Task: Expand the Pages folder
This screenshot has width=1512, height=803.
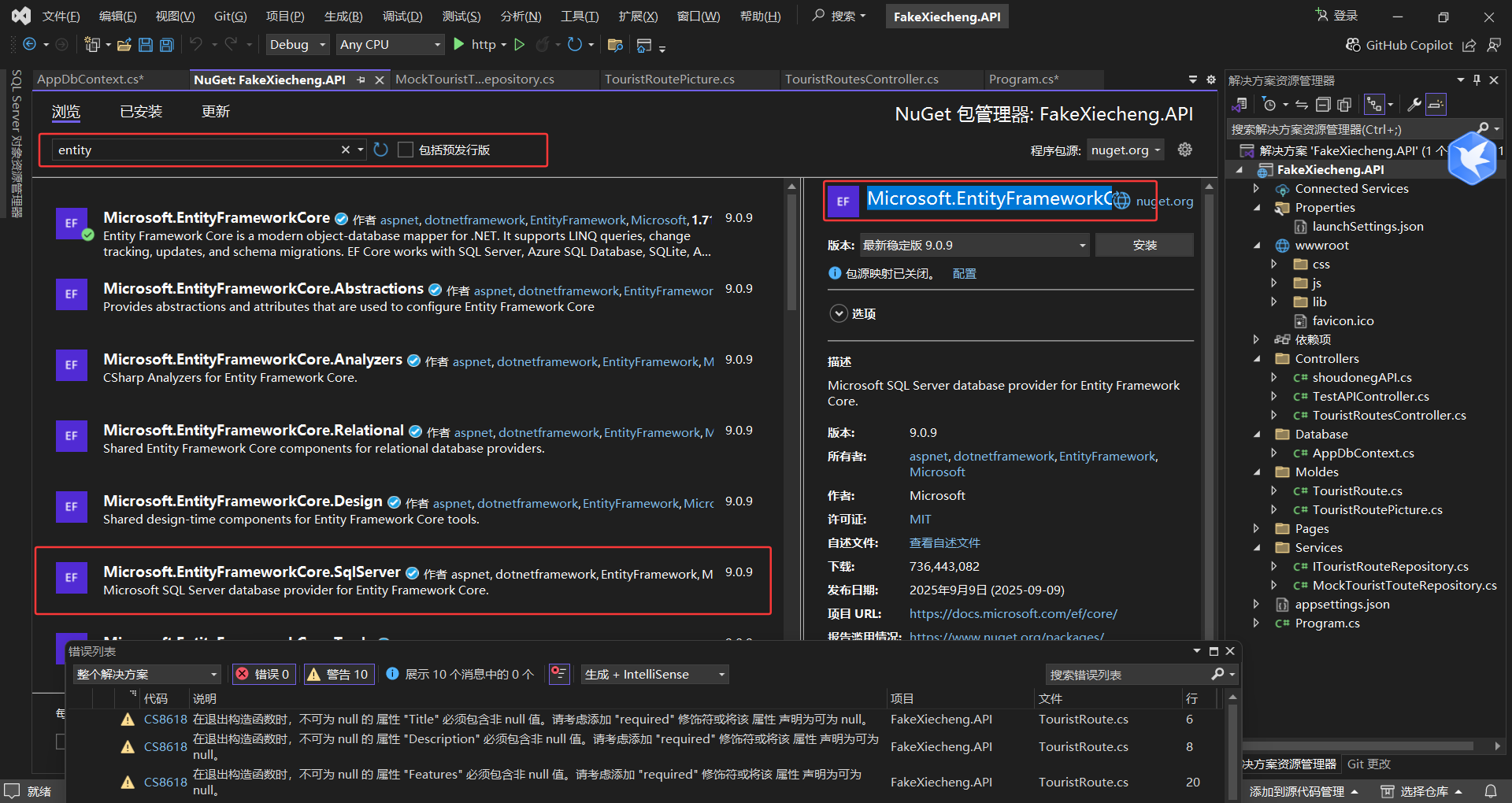Action: point(1256,528)
